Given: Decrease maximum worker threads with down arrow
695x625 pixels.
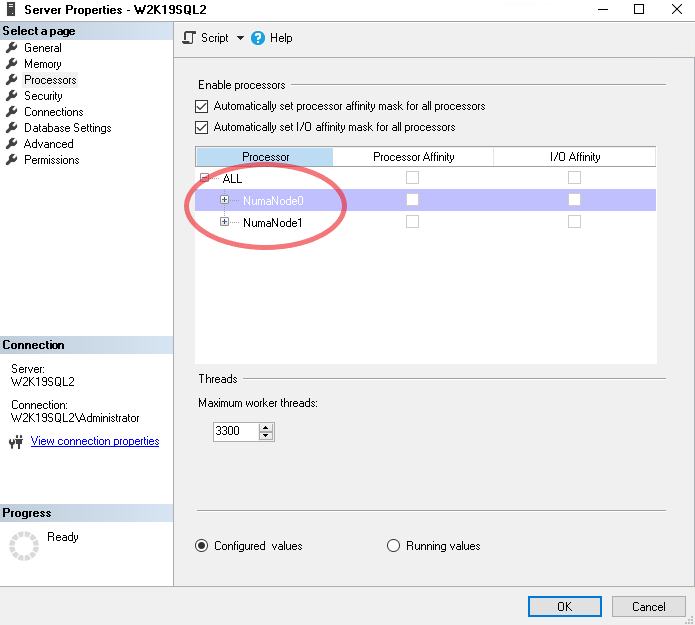Looking at the screenshot, I should click(x=266, y=436).
